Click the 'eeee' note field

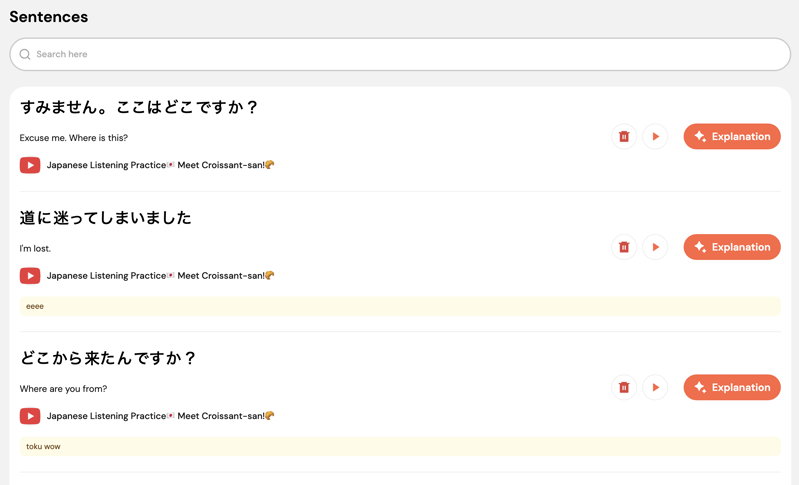click(400, 306)
